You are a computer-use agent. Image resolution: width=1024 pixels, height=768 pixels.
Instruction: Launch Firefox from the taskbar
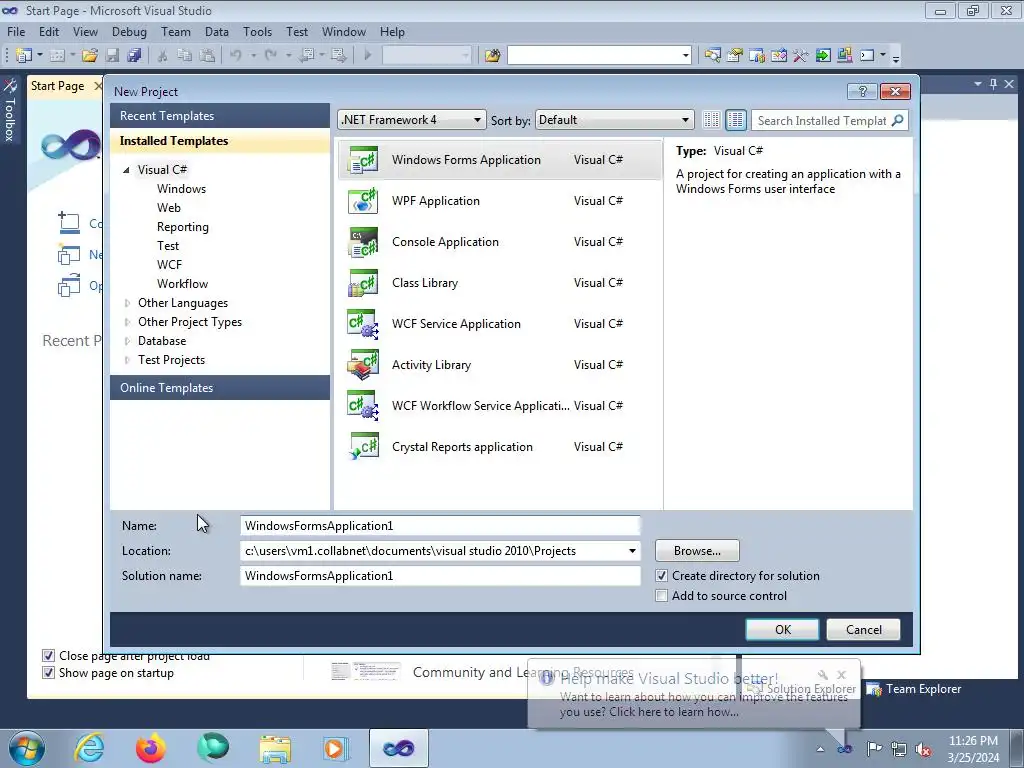point(150,748)
